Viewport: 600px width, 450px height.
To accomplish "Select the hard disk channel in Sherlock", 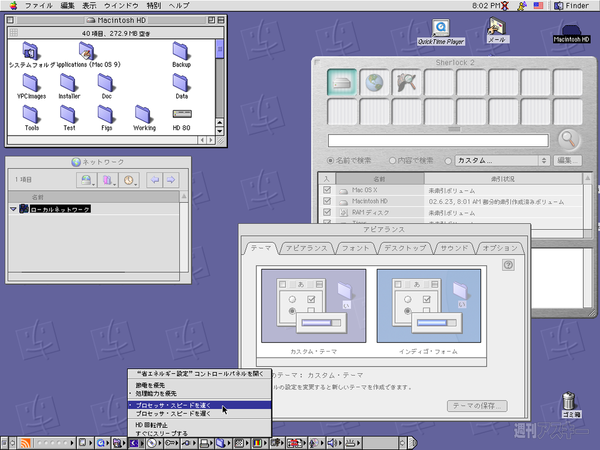I will point(343,84).
